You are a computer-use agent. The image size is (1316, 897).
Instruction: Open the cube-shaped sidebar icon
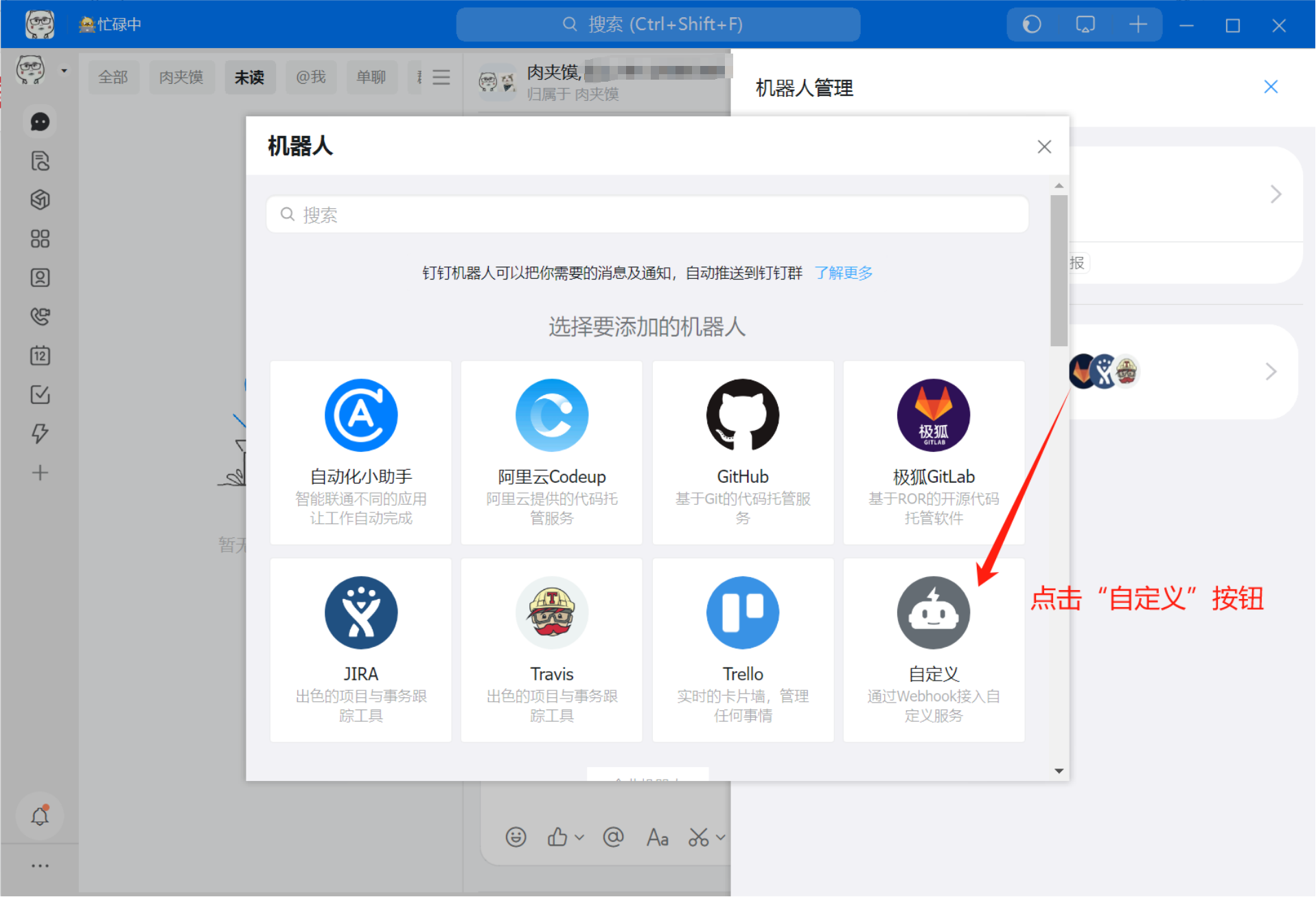[x=40, y=200]
